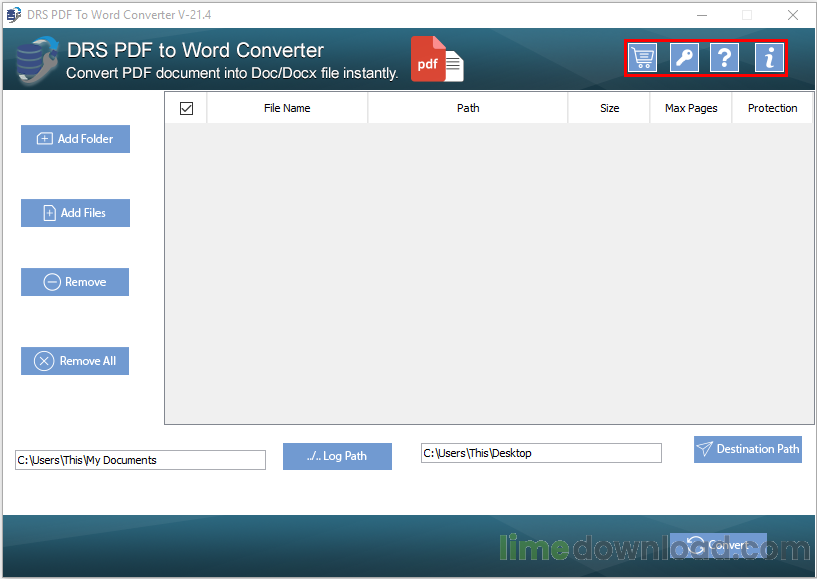Click the Add Folder button

[76, 139]
